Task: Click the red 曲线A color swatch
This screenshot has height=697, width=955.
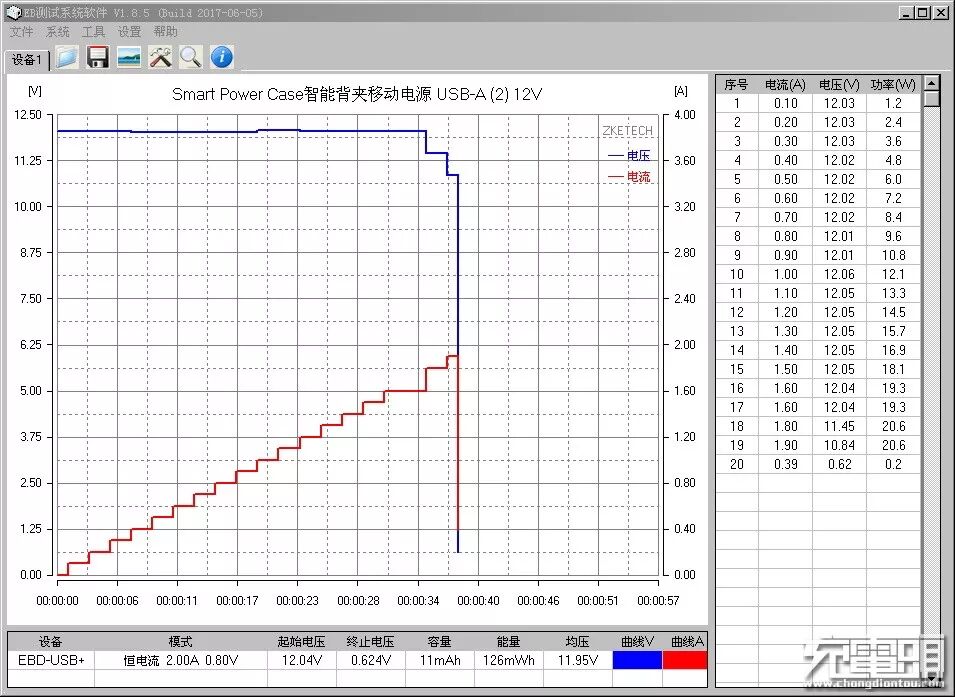Action: click(x=685, y=660)
